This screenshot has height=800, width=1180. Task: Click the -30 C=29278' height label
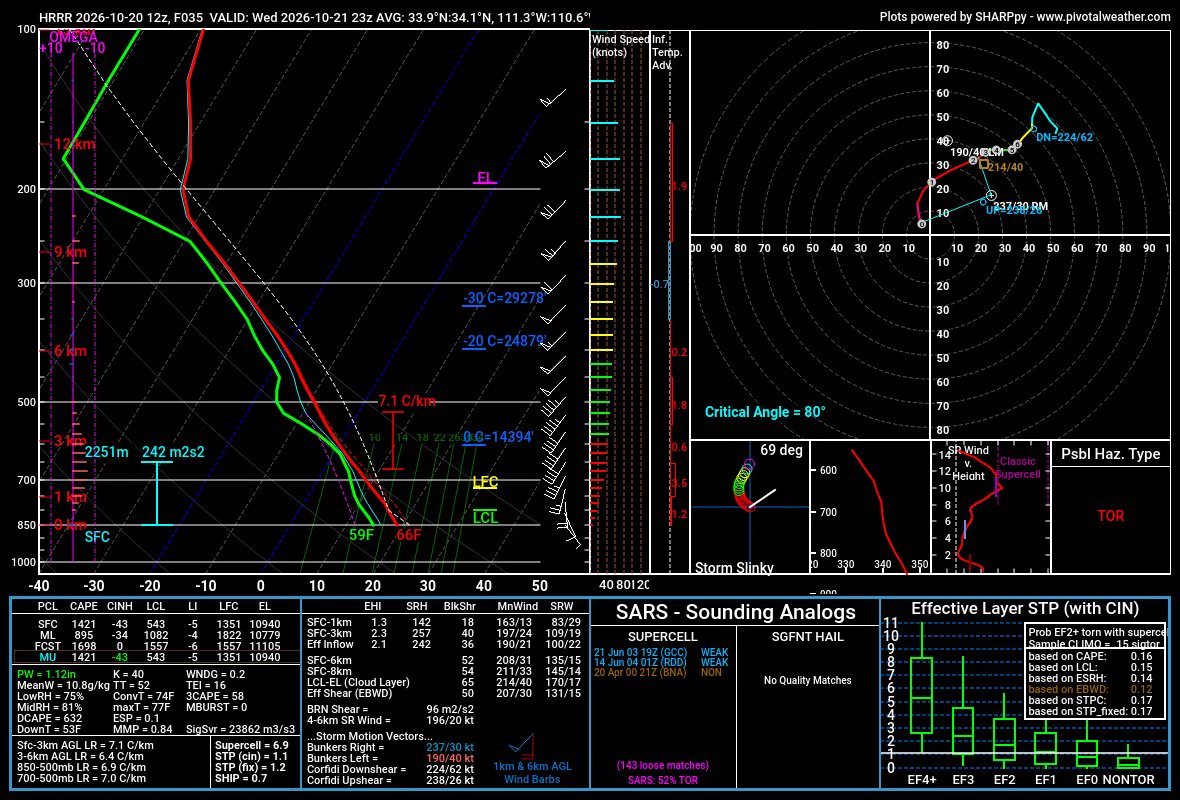[x=503, y=298]
